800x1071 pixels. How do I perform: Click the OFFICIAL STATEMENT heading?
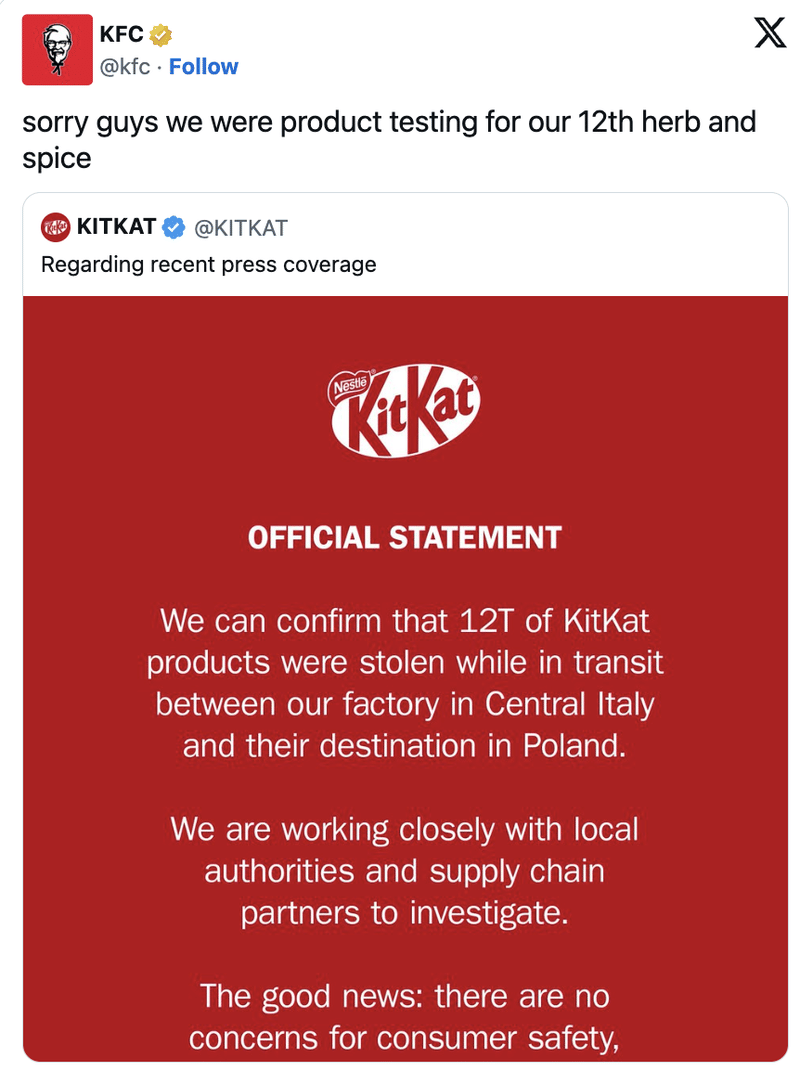click(x=404, y=538)
